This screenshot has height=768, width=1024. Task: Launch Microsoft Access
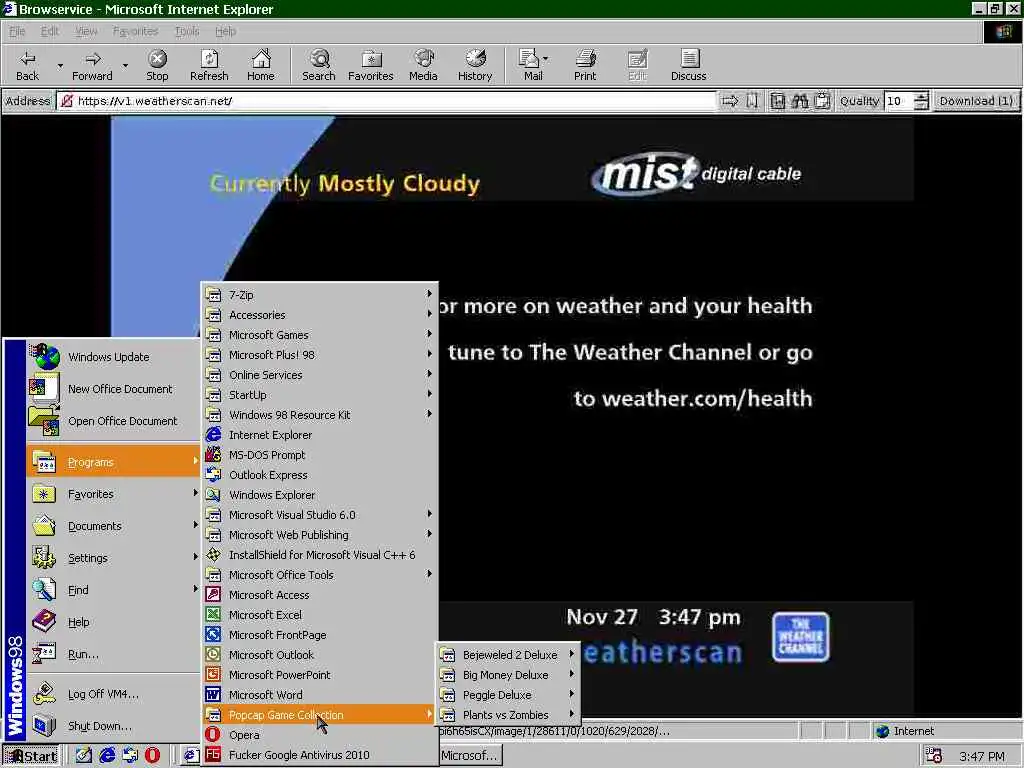coord(319,595)
